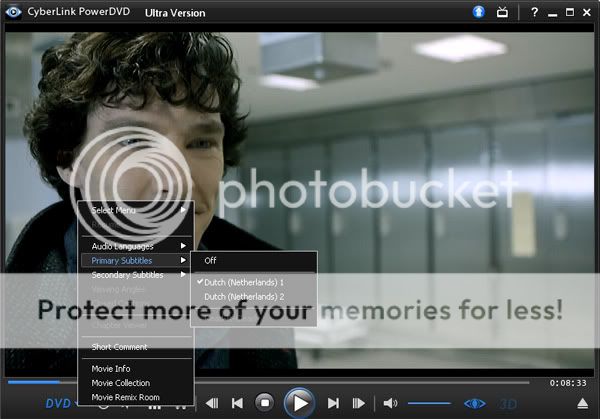600x419 pixels.
Task: Toggle TrueTheater eye icon in control bar
Action: tap(475, 404)
